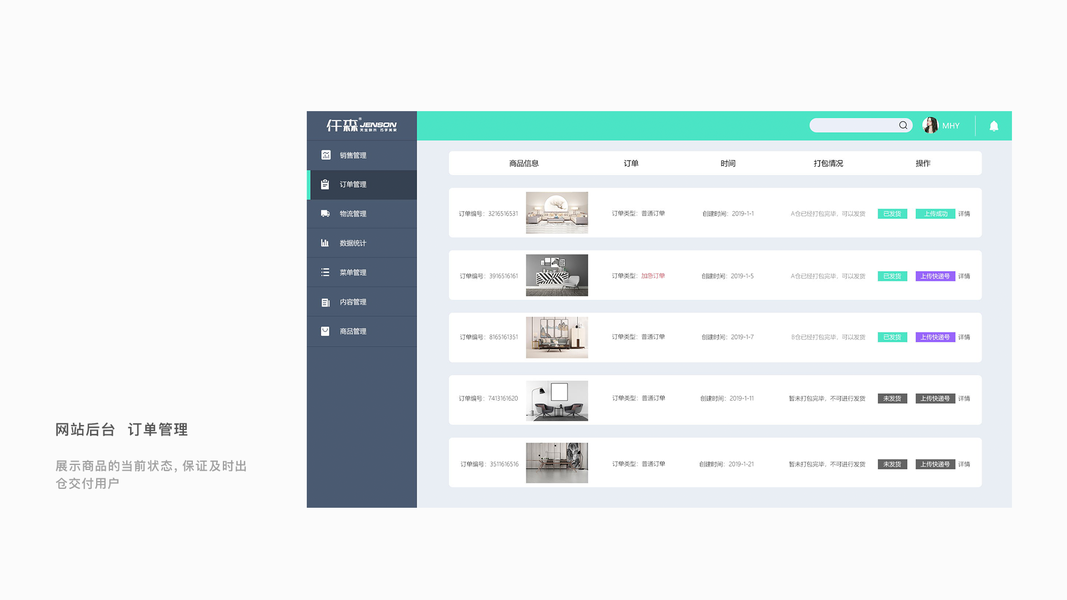Screen dimensions: 1067x600
Task: Open striped cabinet thumbnail of order 3916516161
Action: (557, 276)
